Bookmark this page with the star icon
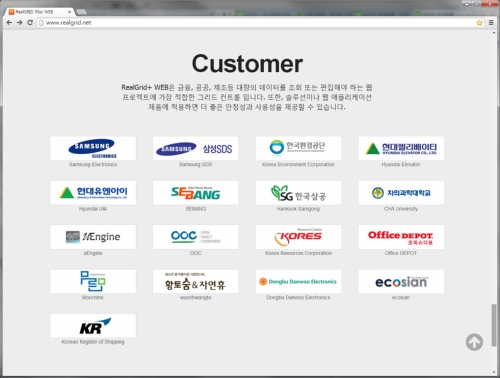The height and width of the screenshot is (378, 500). pyautogui.click(x=479, y=23)
